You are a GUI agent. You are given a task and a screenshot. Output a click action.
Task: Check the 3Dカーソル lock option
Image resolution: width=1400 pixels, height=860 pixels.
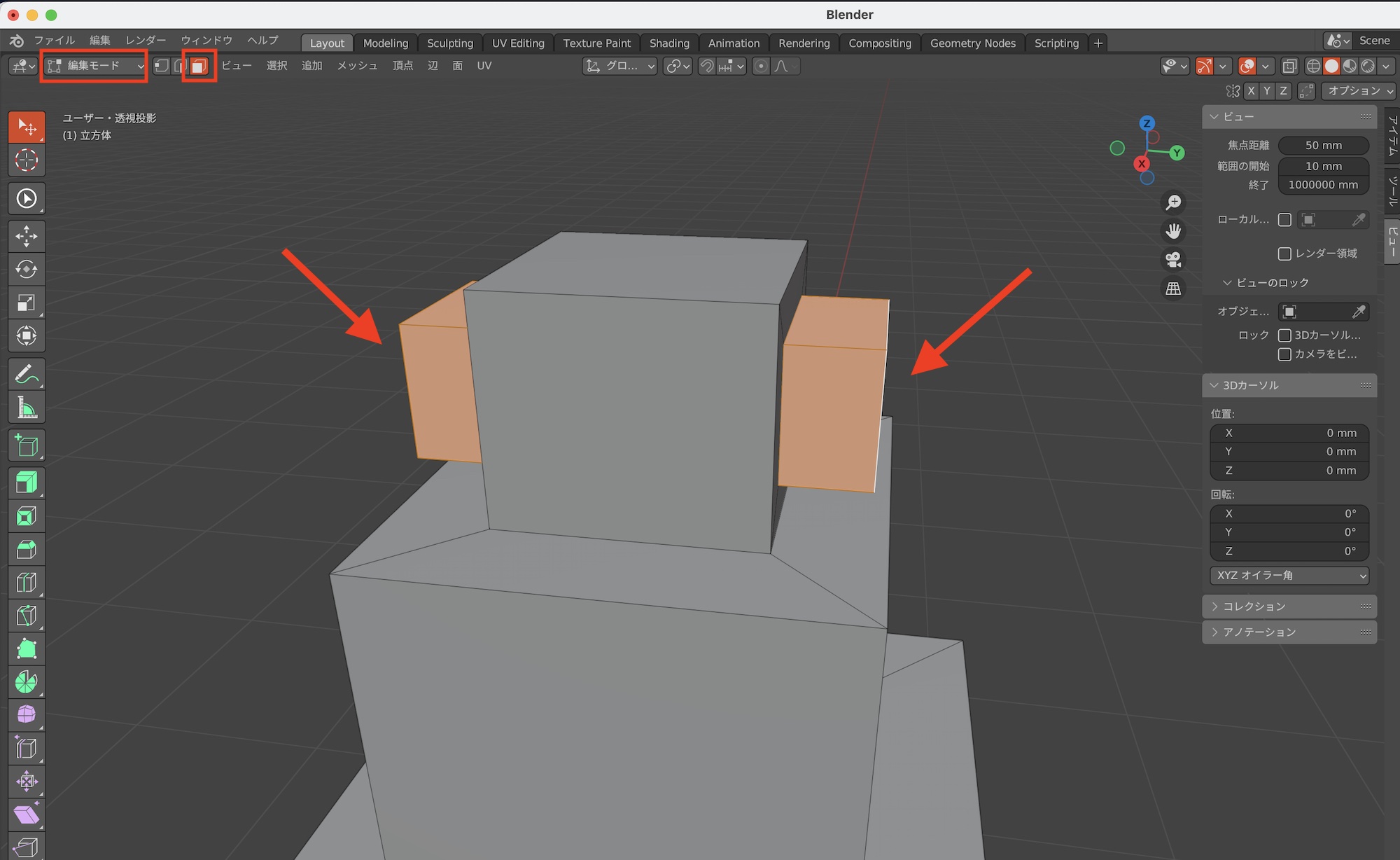pos(1284,335)
